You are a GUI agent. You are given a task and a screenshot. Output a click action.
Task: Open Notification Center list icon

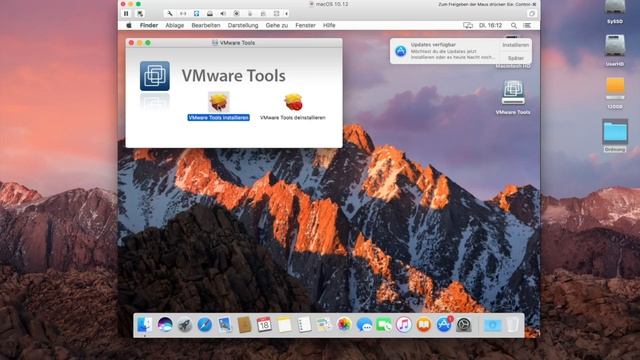point(527,25)
